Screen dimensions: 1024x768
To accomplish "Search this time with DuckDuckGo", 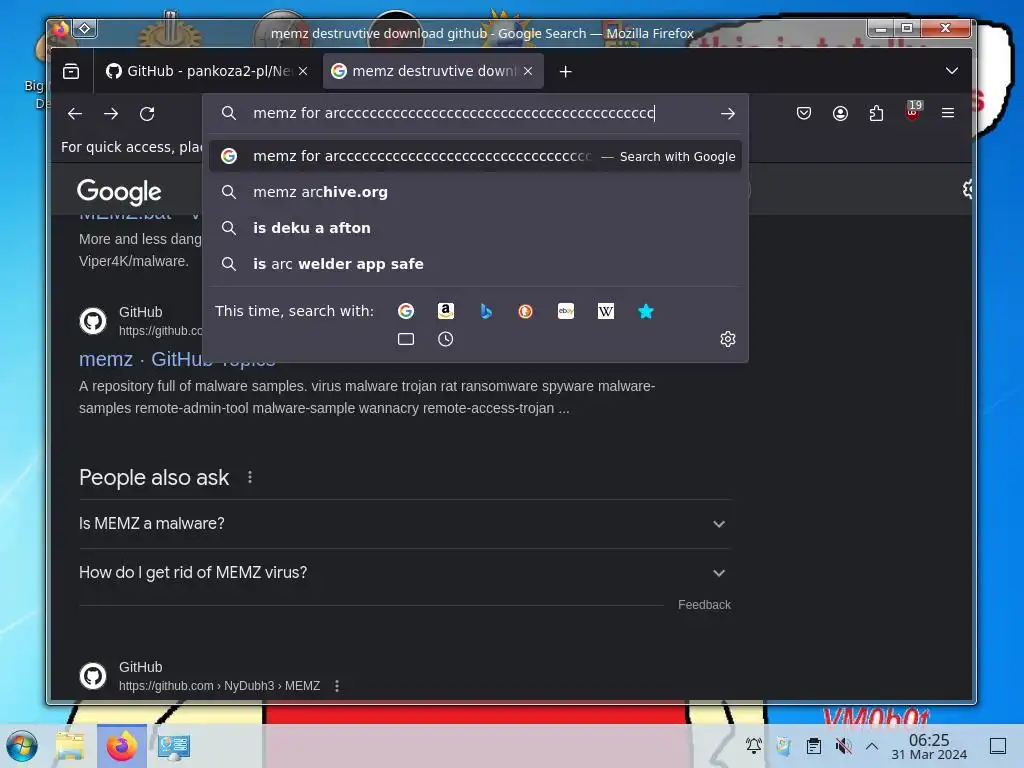I will [x=526, y=311].
